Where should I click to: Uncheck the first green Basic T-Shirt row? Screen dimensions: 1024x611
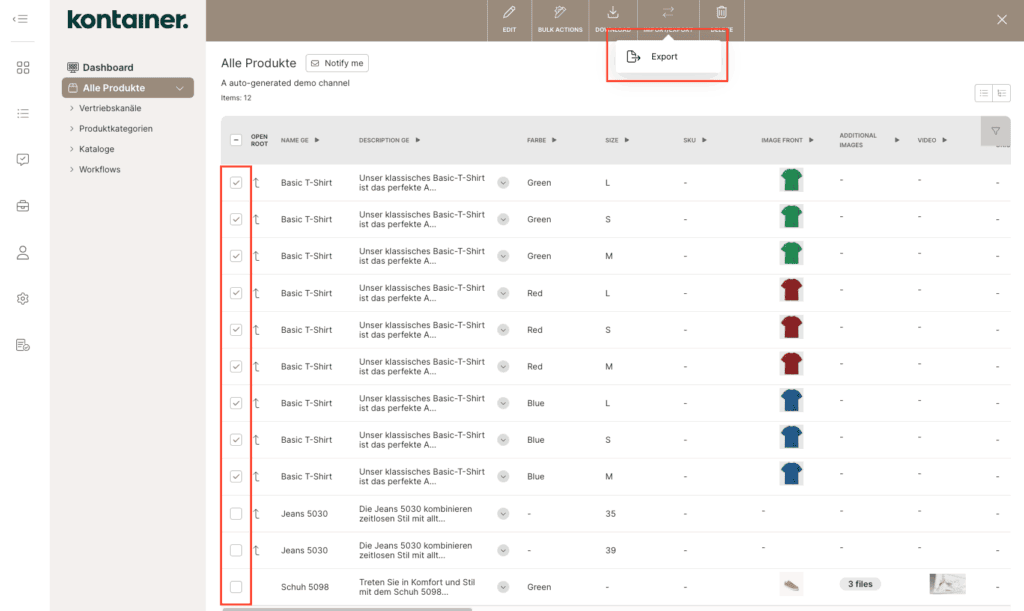tap(236, 183)
